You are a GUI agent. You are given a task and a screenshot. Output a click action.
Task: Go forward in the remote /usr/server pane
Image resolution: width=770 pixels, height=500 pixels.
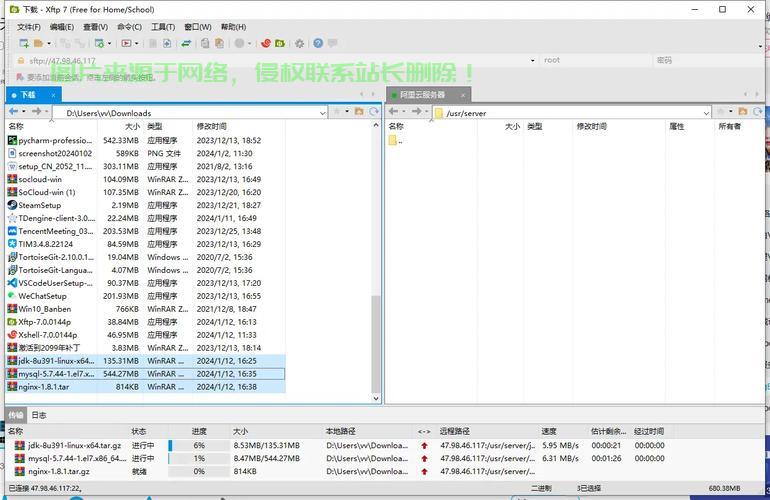click(416, 112)
